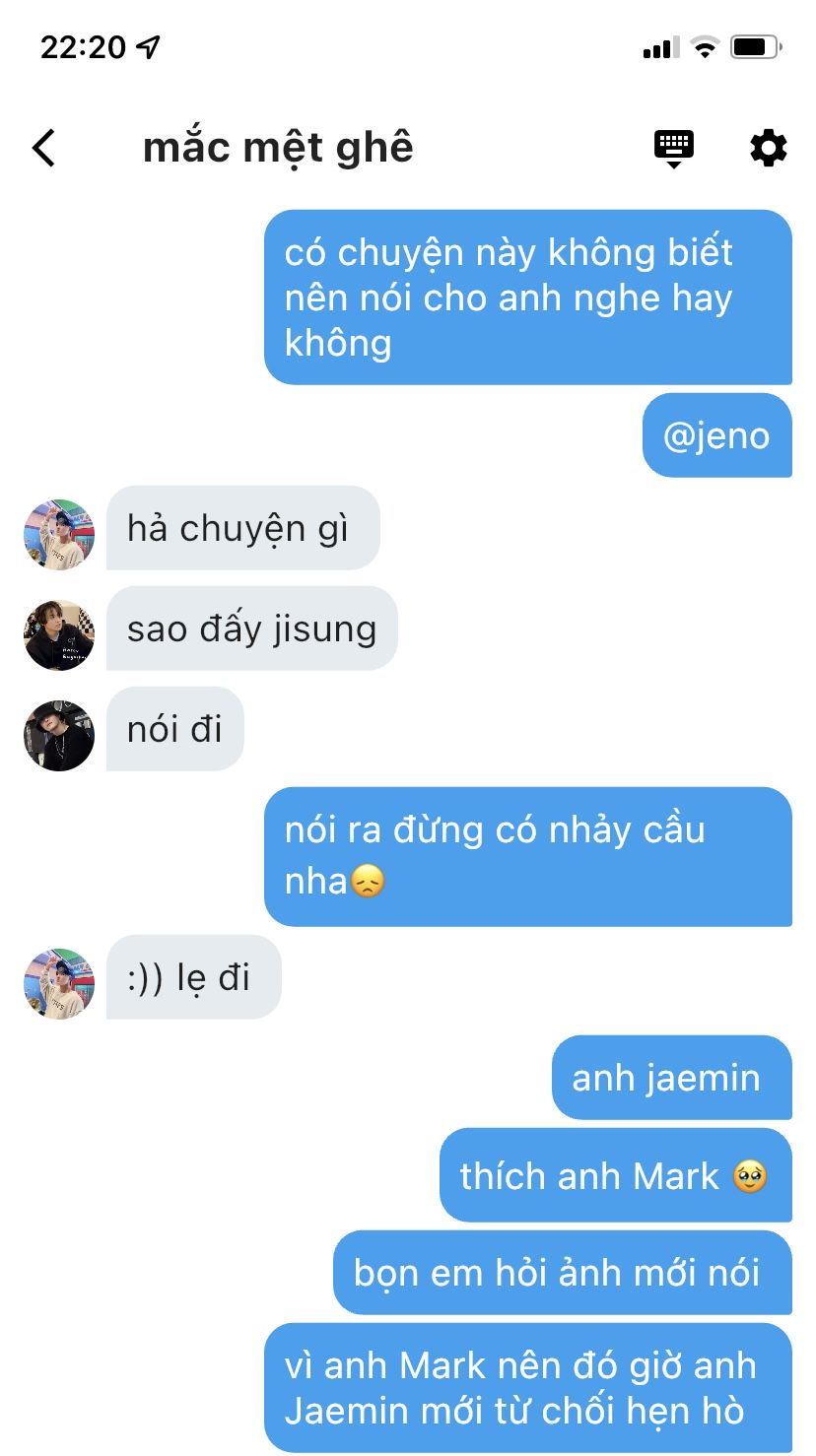Tap the first message 'có chuyện này không biết'
Image resolution: width=816 pixels, height=1456 pixels.
[x=528, y=298]
